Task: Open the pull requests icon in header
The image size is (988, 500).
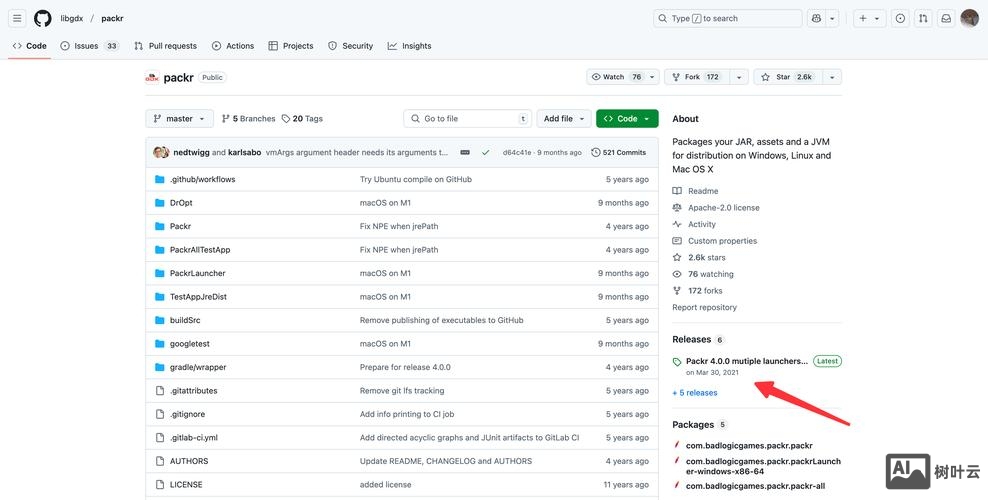Action: pyautogui.click(x=923, y=18)
